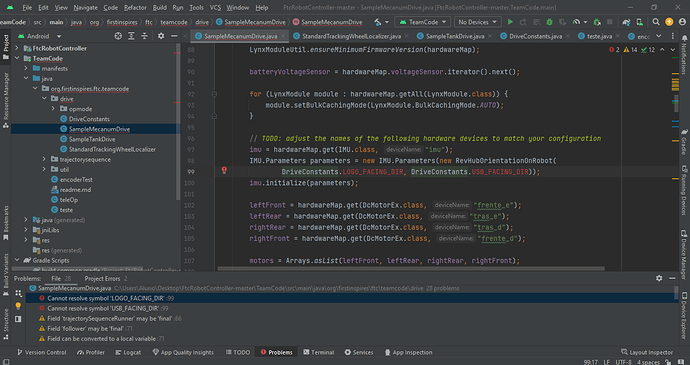Toggle the Project tool window sidebar button

6,47
